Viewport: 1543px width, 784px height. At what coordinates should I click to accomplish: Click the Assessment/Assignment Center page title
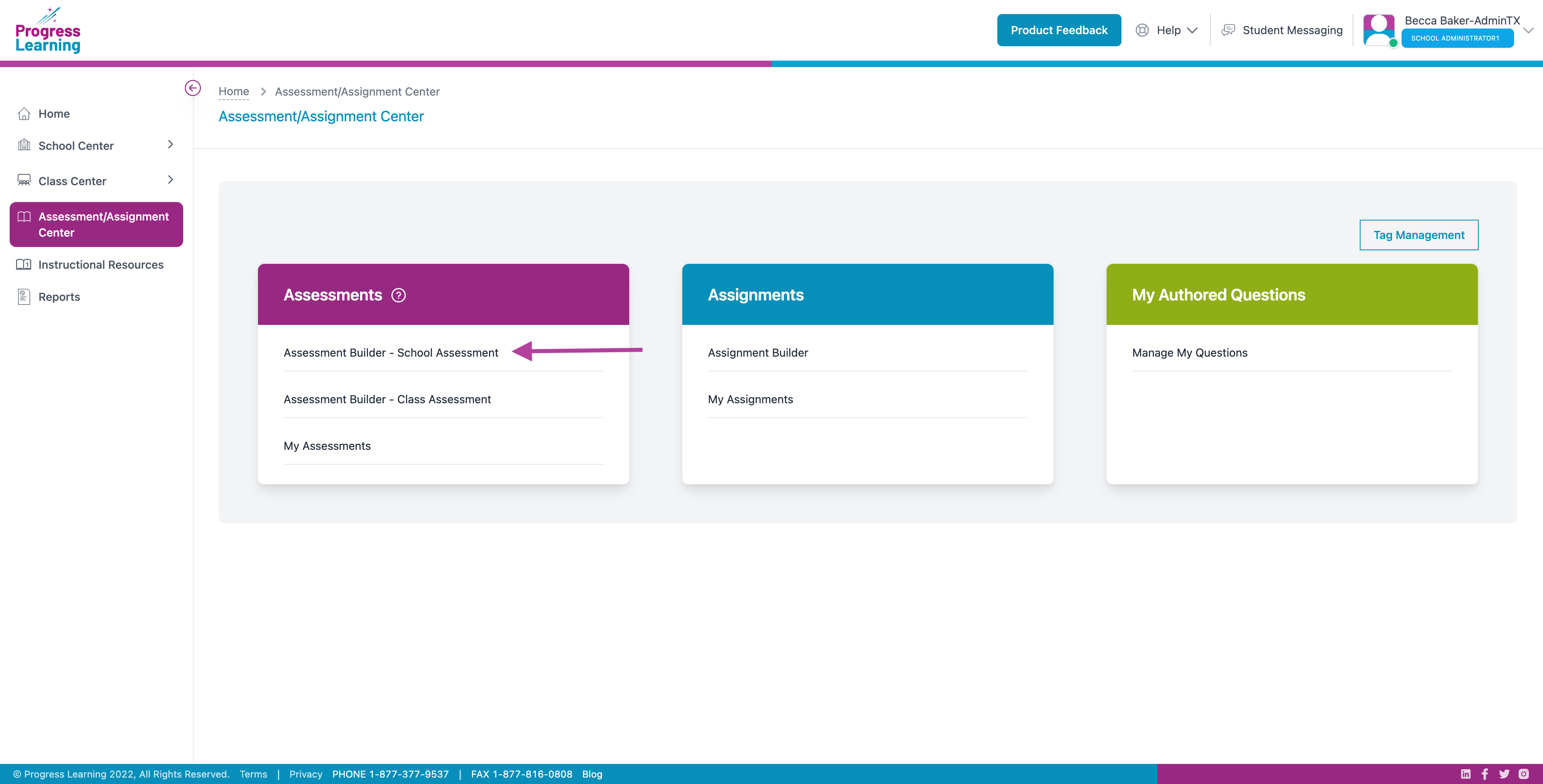[x=321, y=116]
